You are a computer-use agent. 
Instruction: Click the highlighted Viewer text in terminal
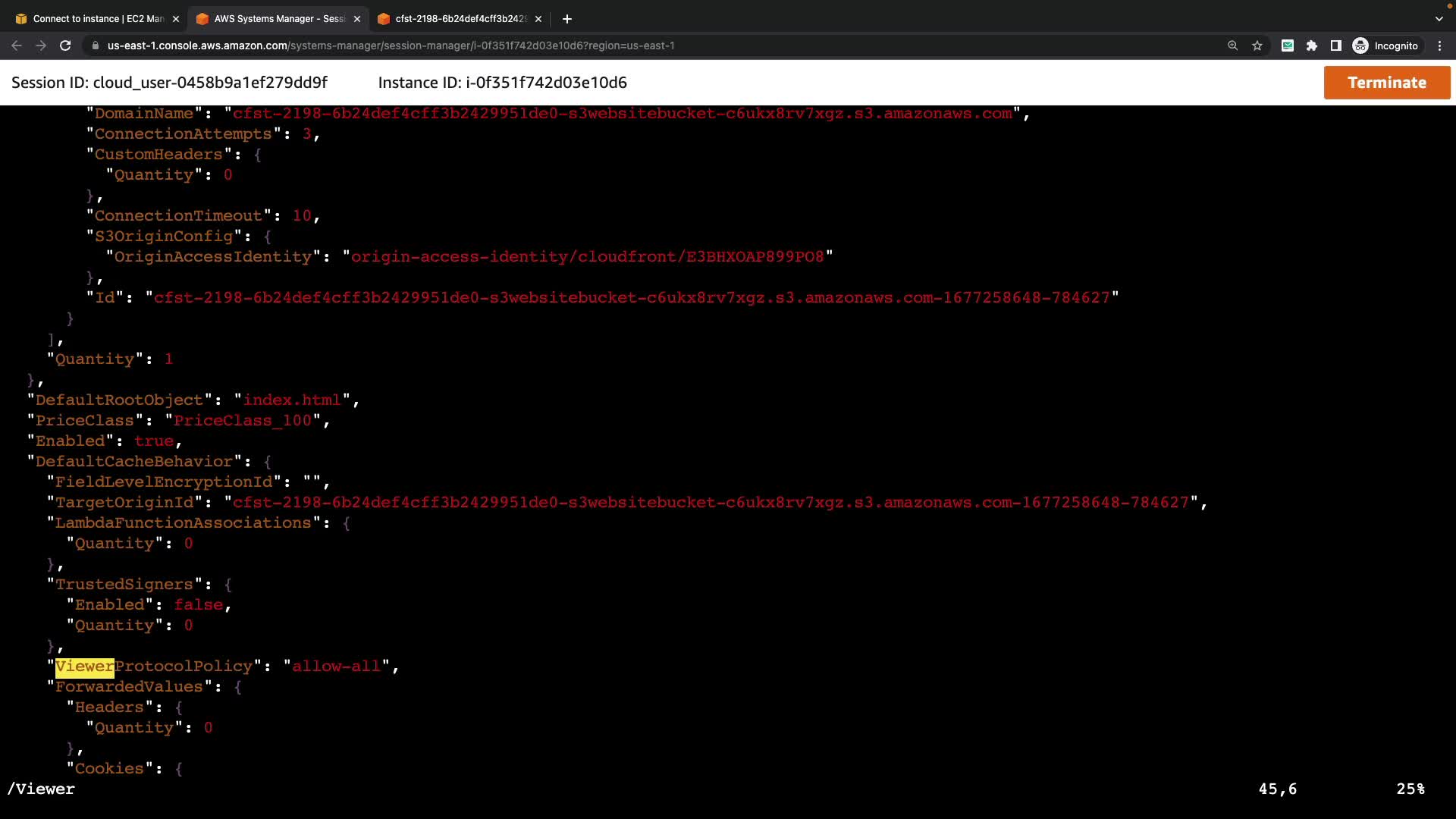click(x=84, y=667)
